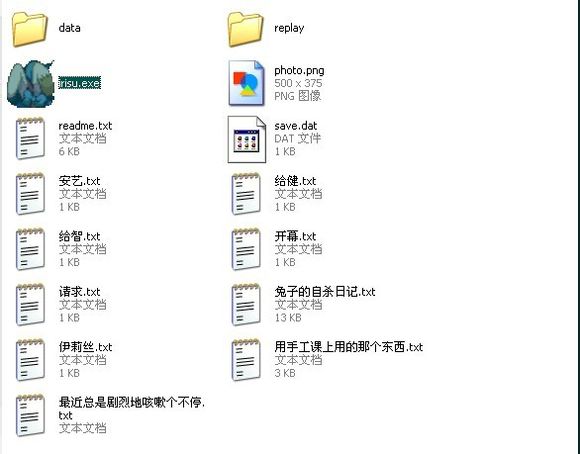
Task: Click the 13 KB size under 兔子的自杀日记.txt
Action: tap(288, 317)
